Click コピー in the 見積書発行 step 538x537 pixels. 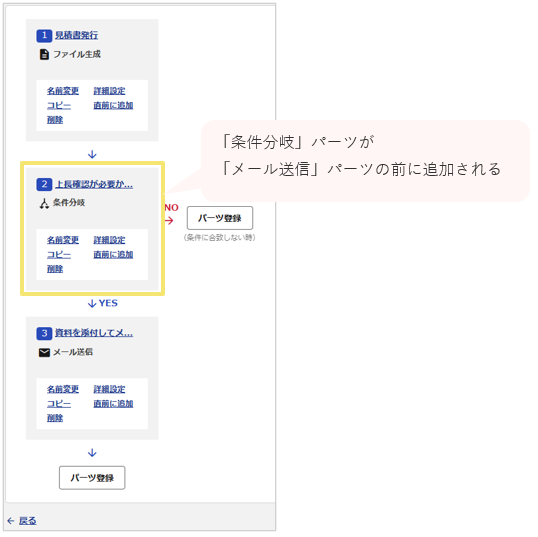tap(59, 105)
